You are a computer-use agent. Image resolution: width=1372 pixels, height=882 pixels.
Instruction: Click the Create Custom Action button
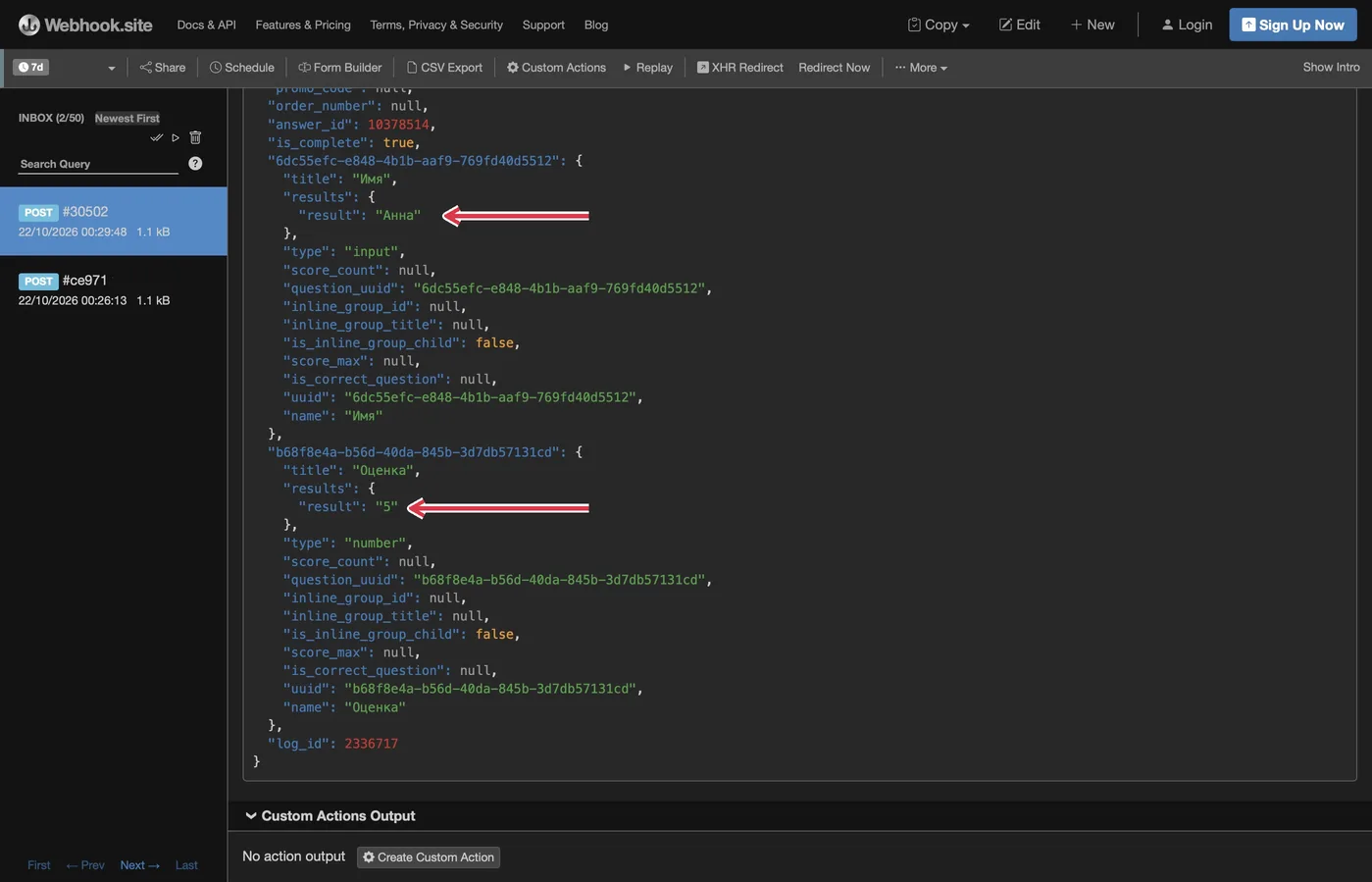point(429,857)
